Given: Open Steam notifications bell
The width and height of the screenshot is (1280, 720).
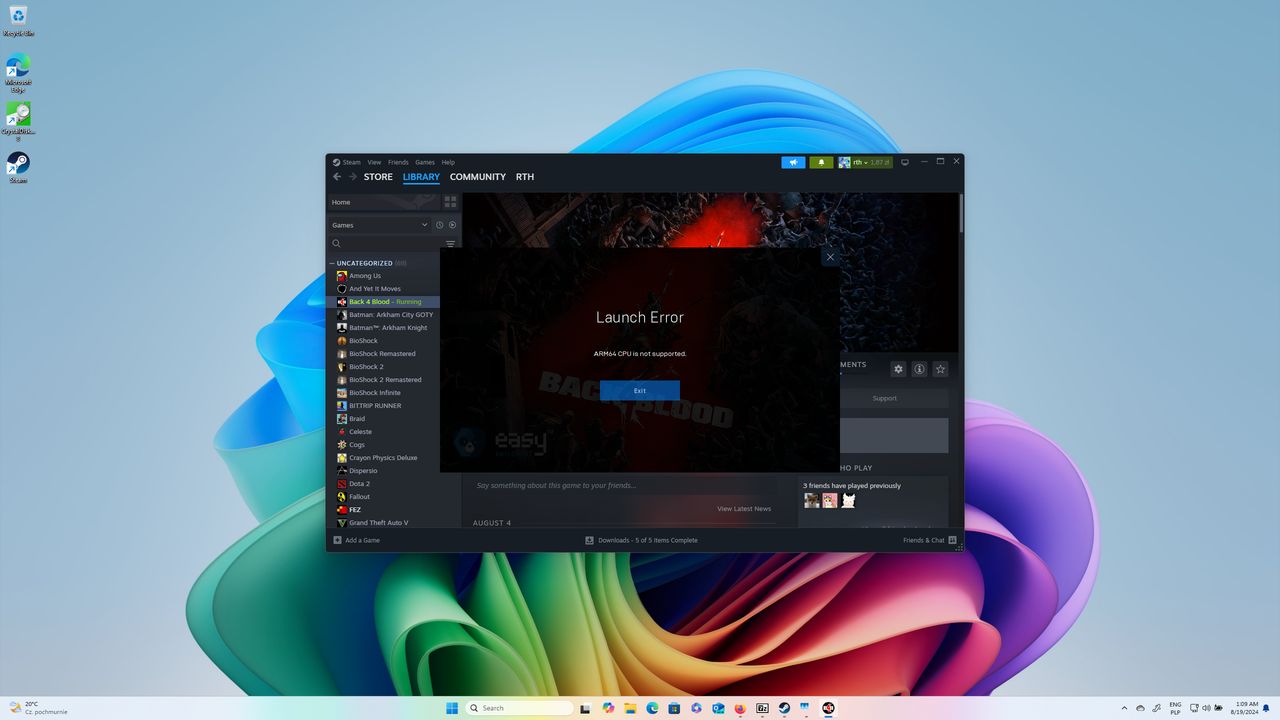Looking at the screenshot, I should tap(821, 162).
